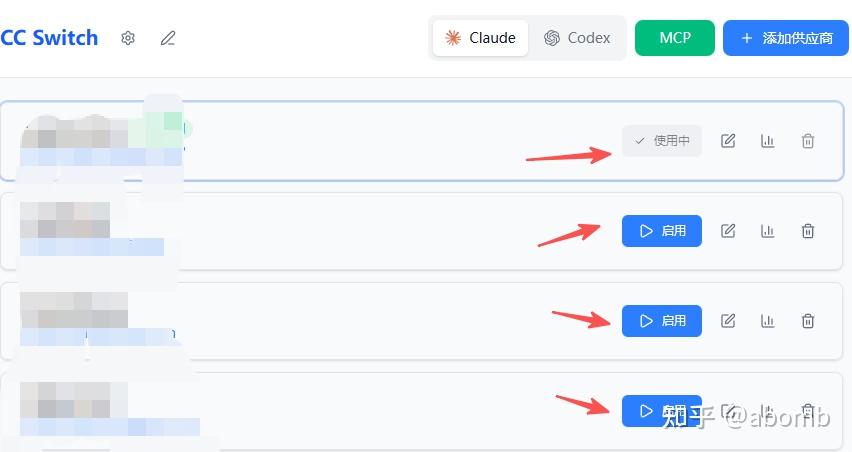Show usage chart for the third provider
The height and width of the screenshot is (452, 852).
[x=768, y=321]
